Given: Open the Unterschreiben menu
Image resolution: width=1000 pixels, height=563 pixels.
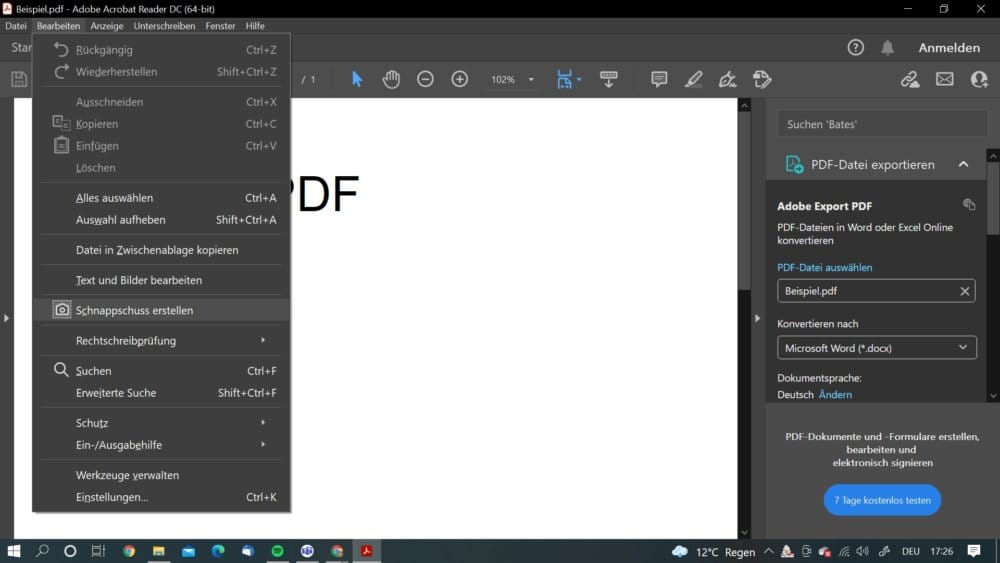Looking at the screenshot, I should [165, 26].
